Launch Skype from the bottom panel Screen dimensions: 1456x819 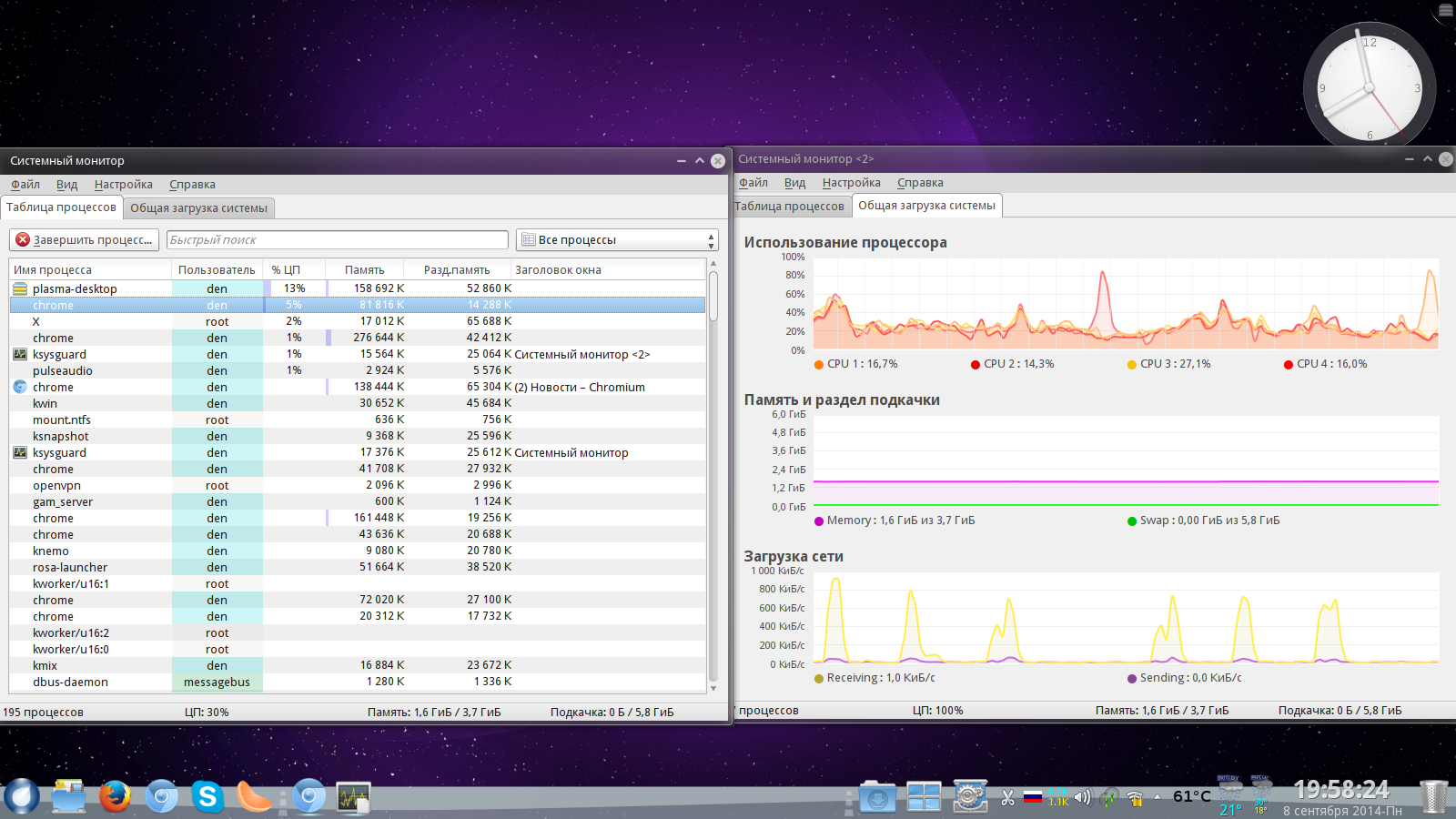pyautogui.click(x=207, y=797)
